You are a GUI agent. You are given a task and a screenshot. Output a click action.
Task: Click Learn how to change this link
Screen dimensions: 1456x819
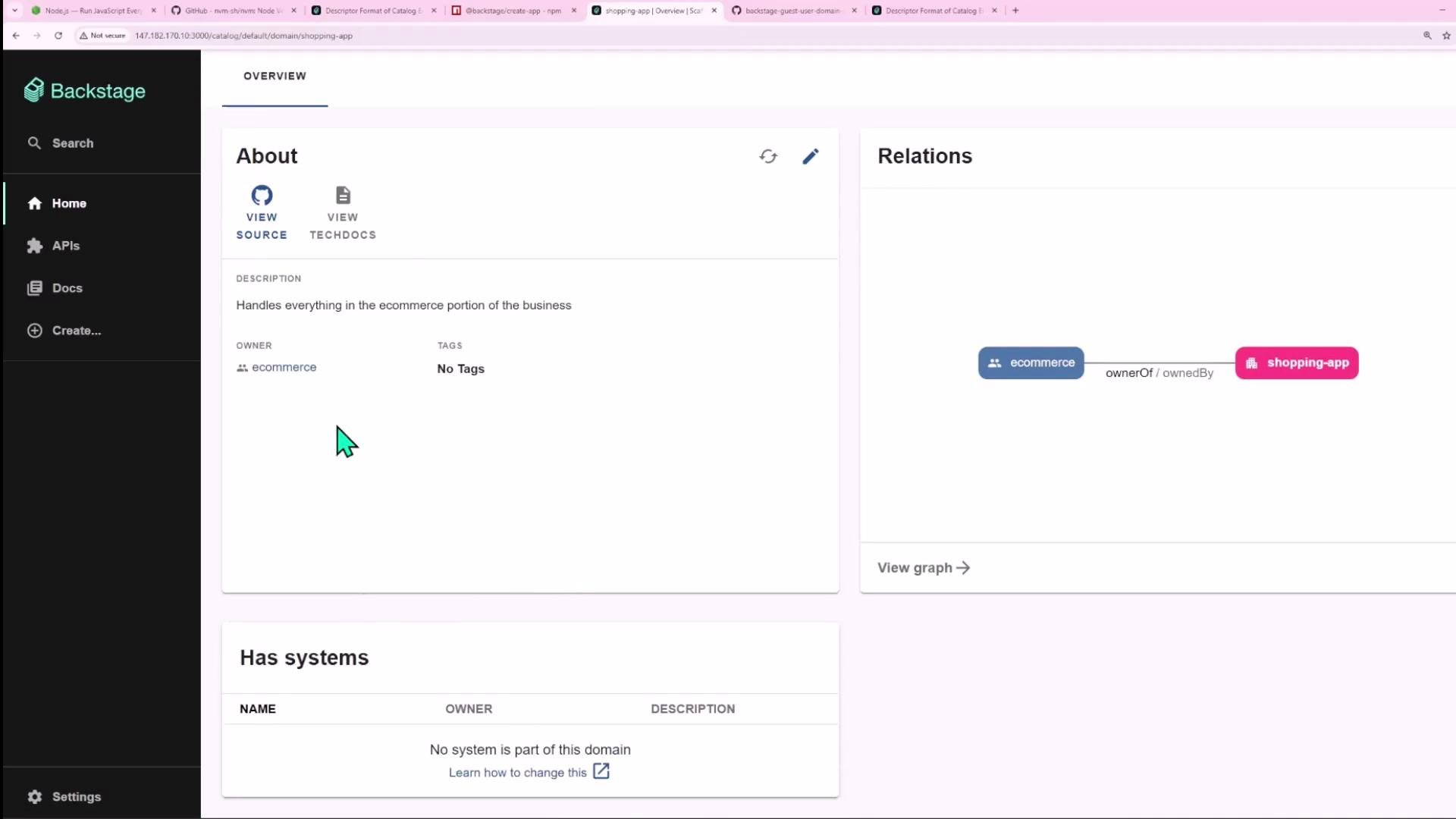pos(517,773)
